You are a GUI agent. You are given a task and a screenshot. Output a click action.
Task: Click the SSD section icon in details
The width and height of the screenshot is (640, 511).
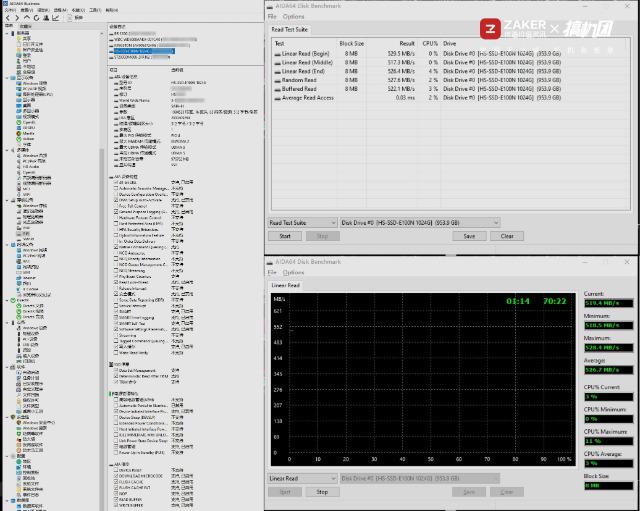coord(111,364)
